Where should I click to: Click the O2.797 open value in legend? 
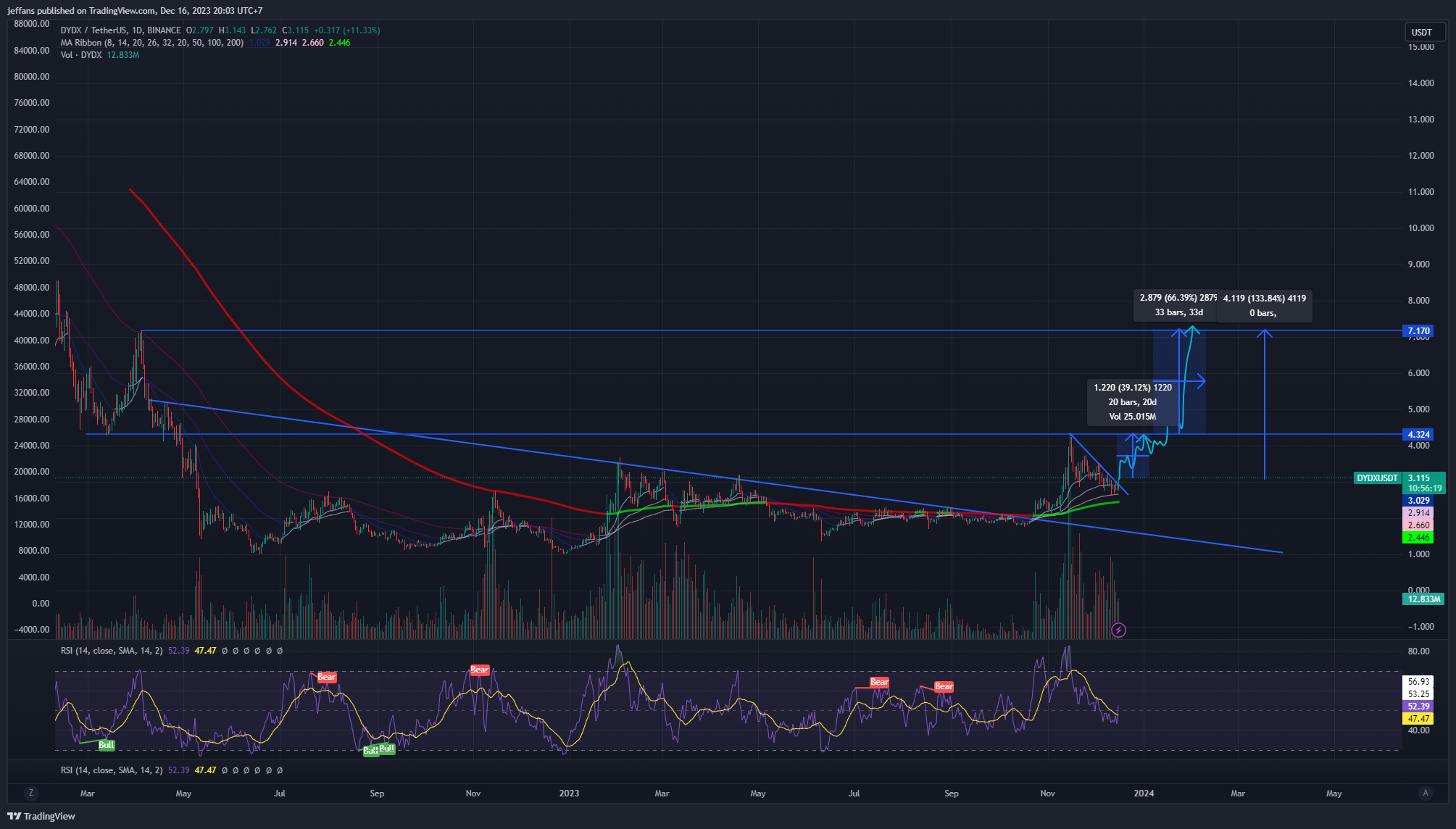point(200,30)
